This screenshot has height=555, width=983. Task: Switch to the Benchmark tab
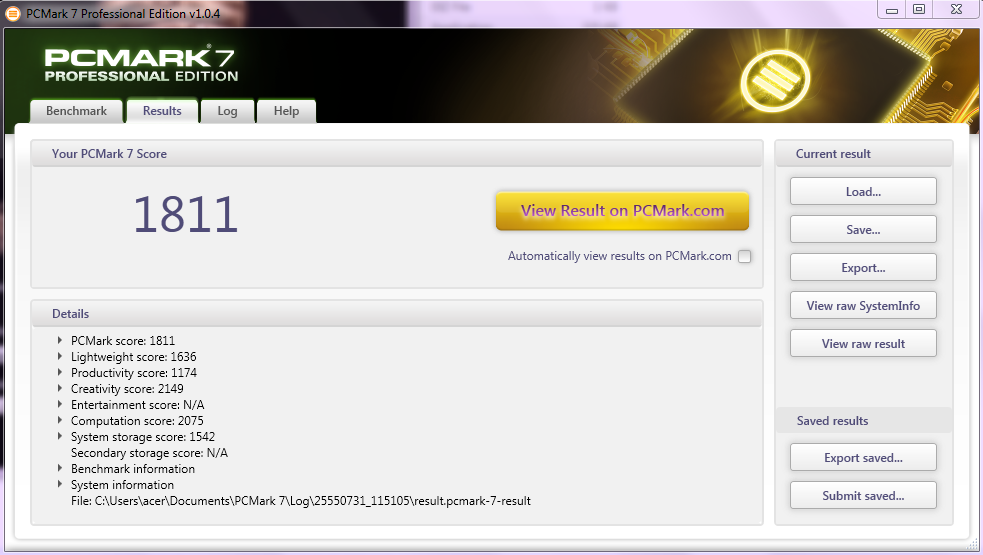pos(76,111)
